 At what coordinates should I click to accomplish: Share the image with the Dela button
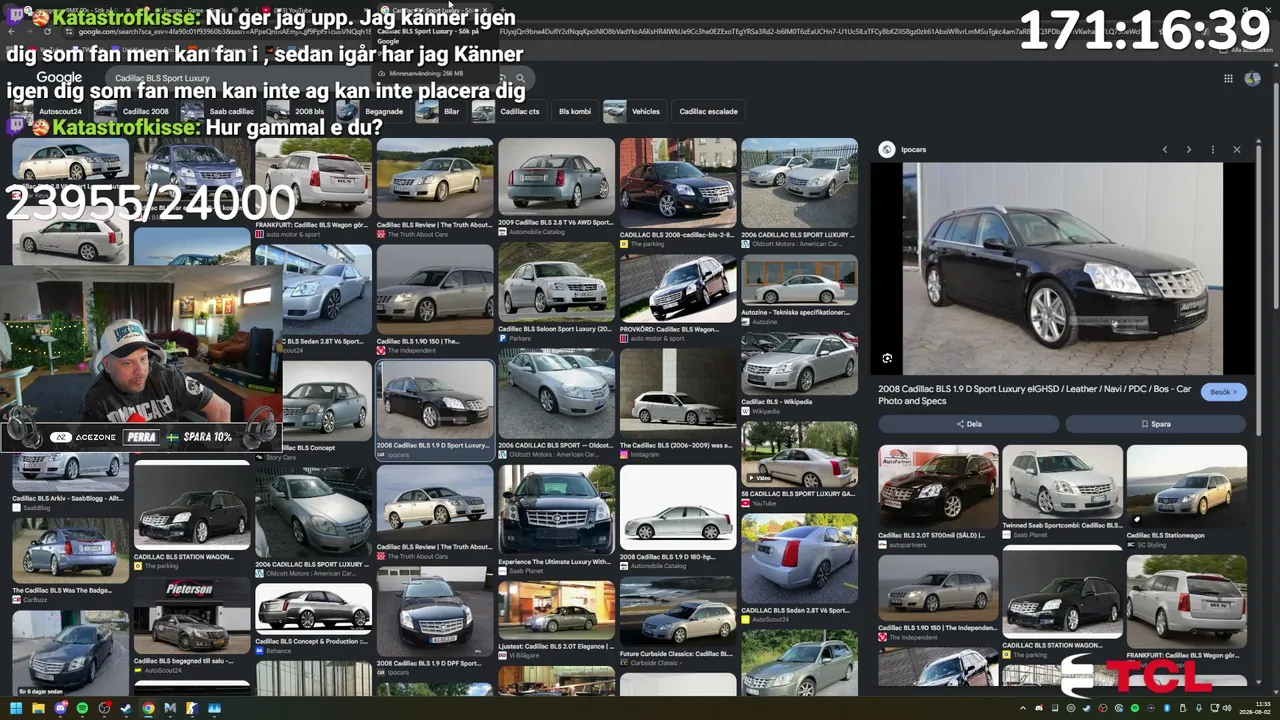(968, 424)
